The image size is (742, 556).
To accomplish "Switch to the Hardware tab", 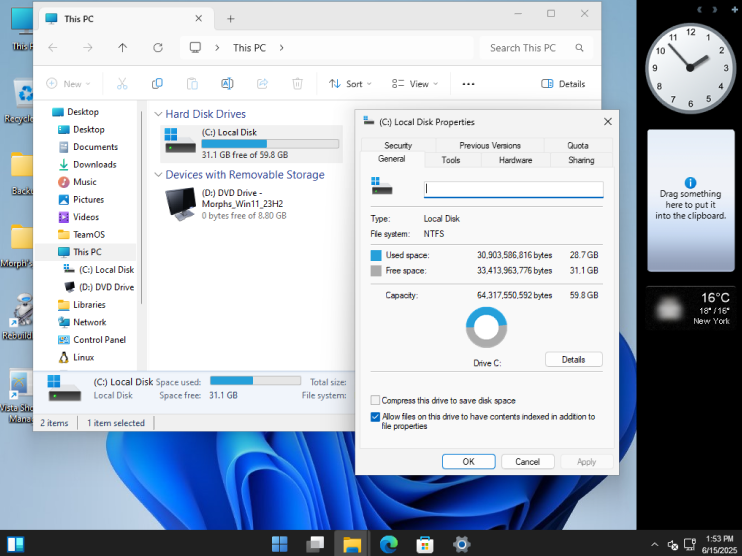I will [515, 160].
